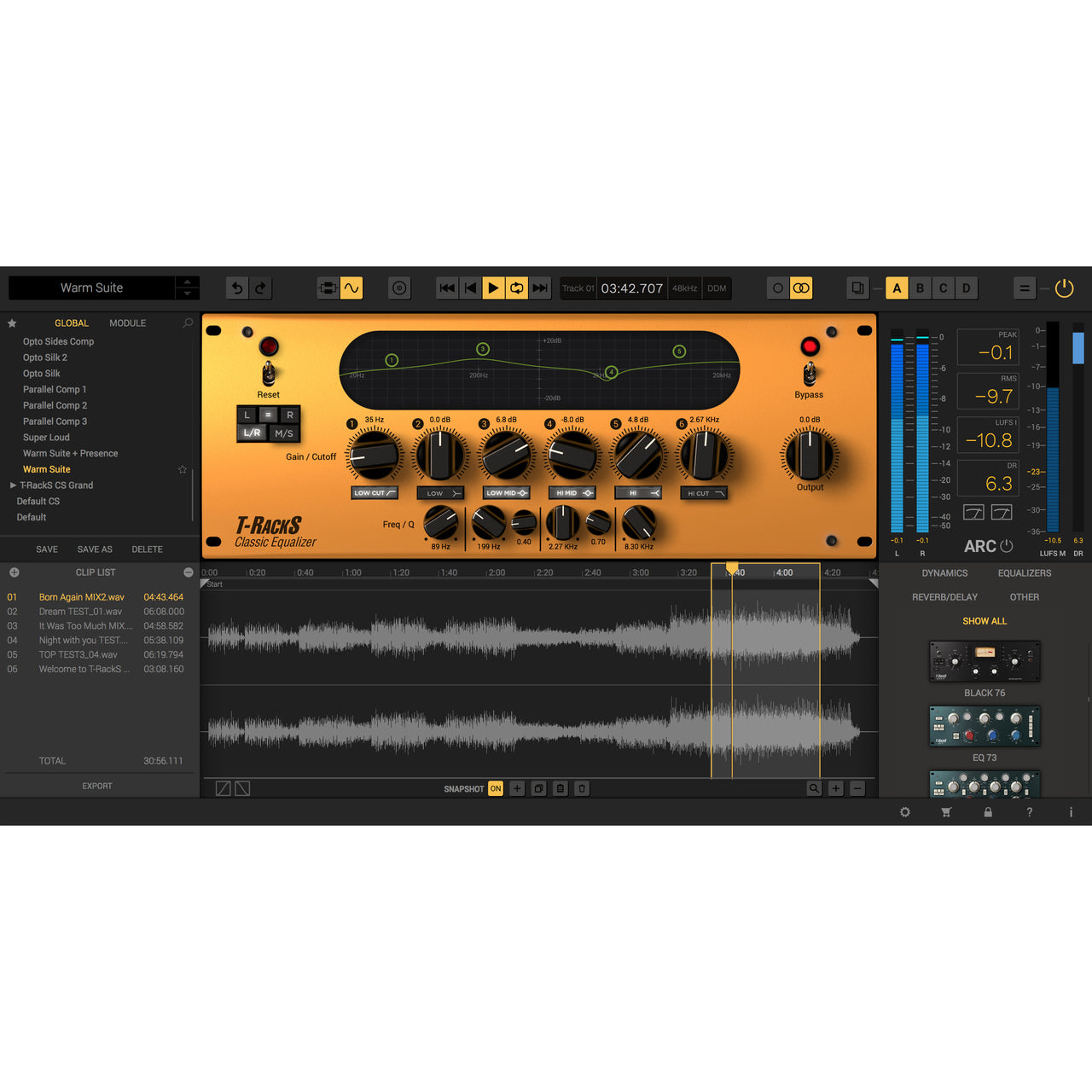Screen dimensions: 1092x1092
Task: Open the REVERB/DELAY category tab
Action: click(945, 596)
